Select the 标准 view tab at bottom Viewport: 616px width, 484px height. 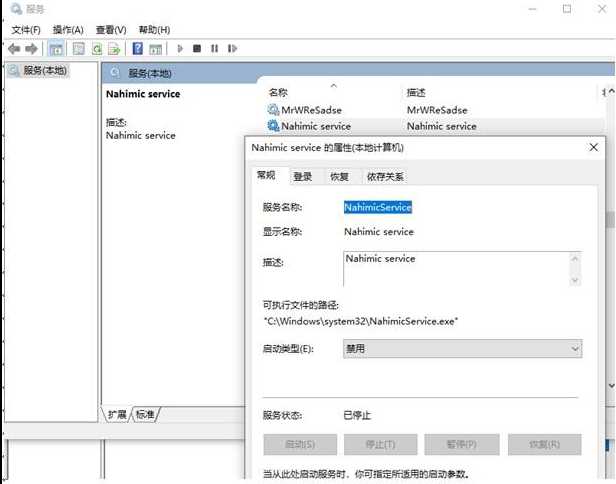[145, 414]
